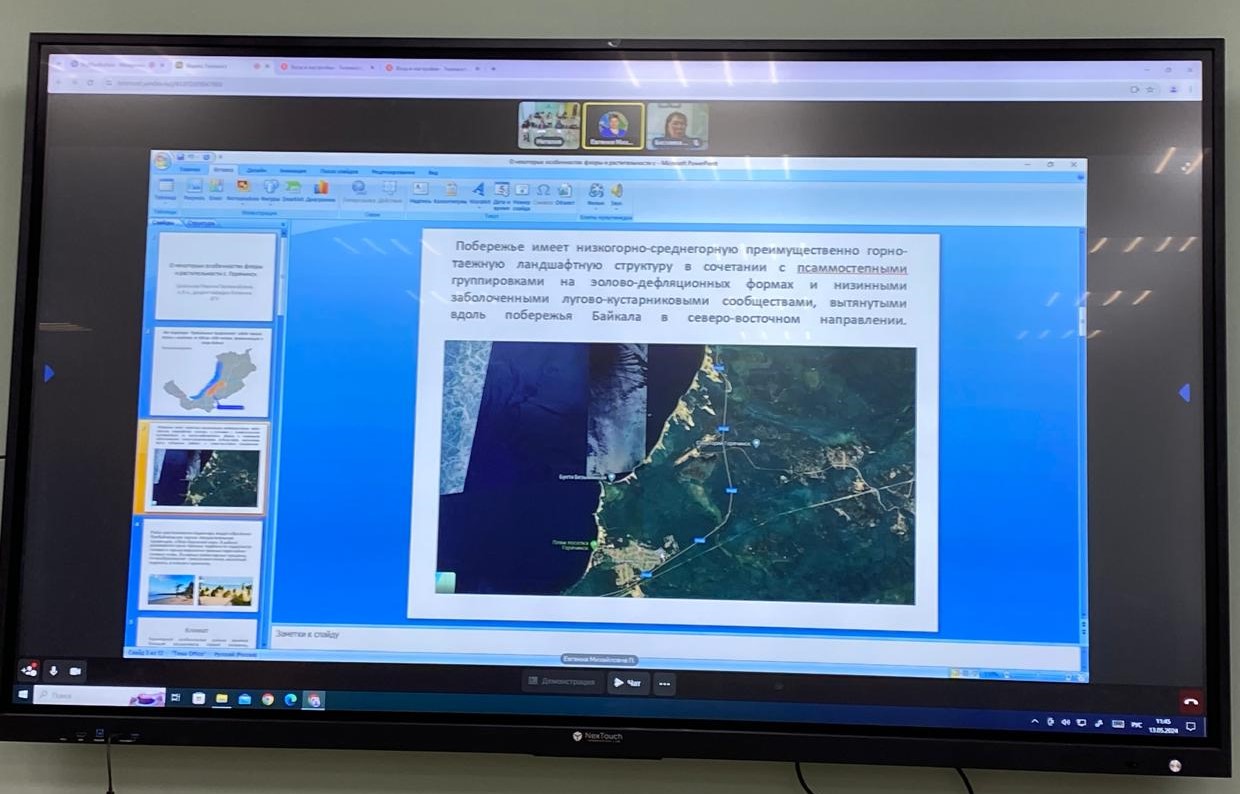
Task: Open the Фигуры shapes gallery
Action: click(x=271, y=190)
